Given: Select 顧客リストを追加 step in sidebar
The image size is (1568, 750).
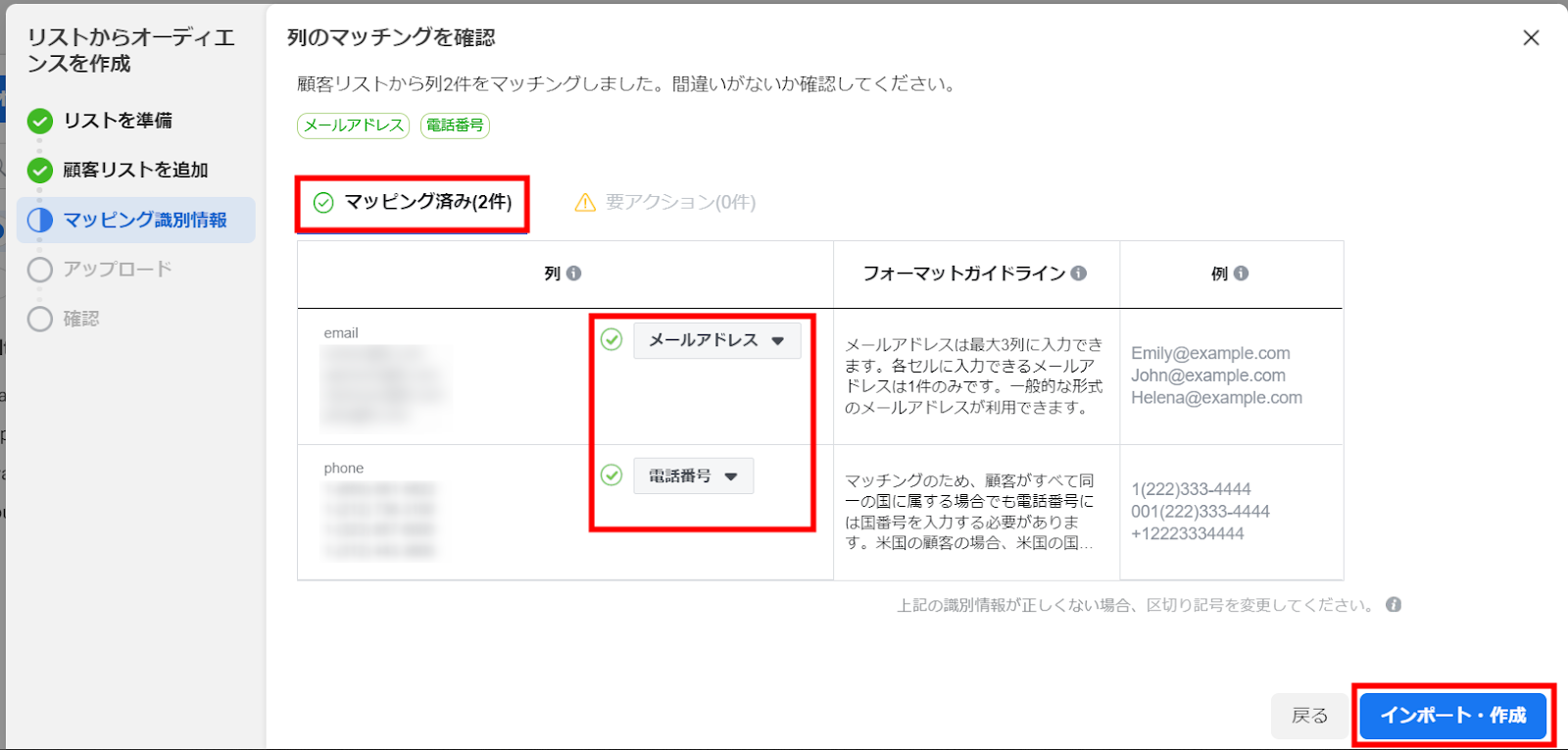Looking at the screenshot, I should click(135, 171).
